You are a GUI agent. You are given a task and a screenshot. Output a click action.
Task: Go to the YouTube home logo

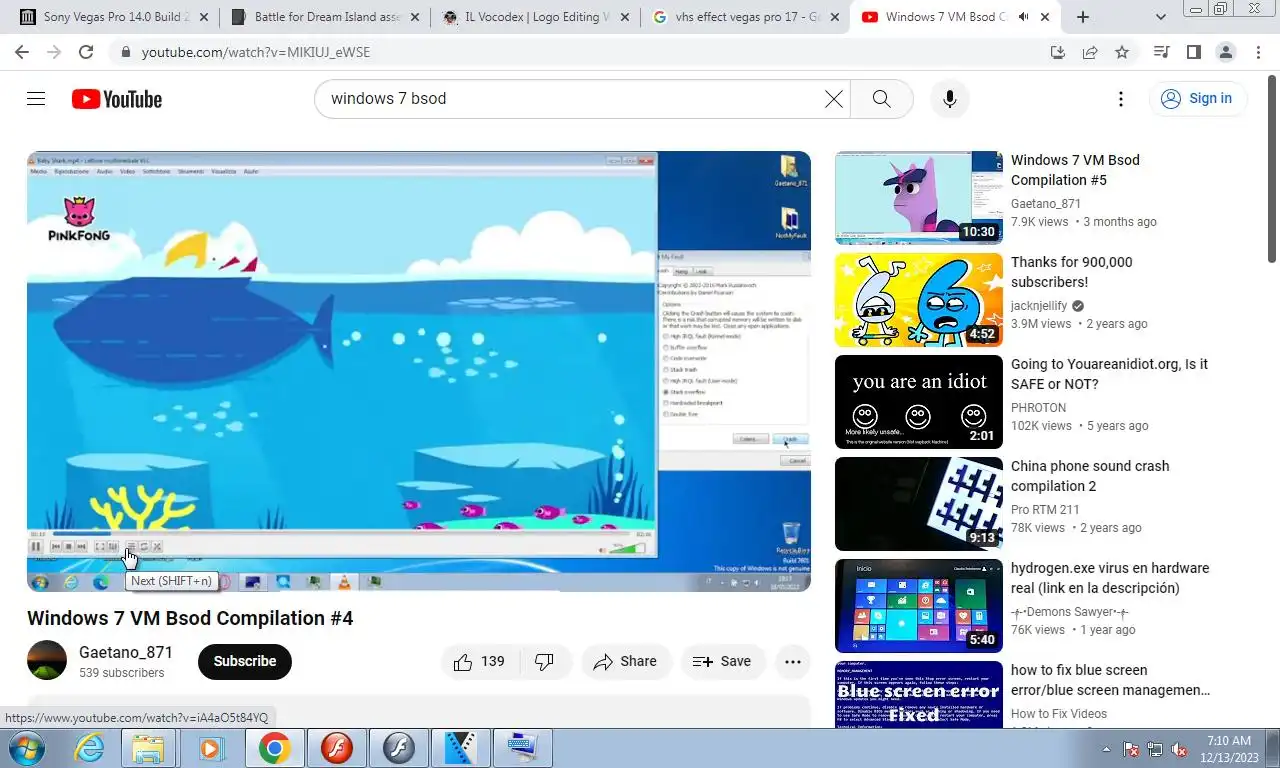117,99
